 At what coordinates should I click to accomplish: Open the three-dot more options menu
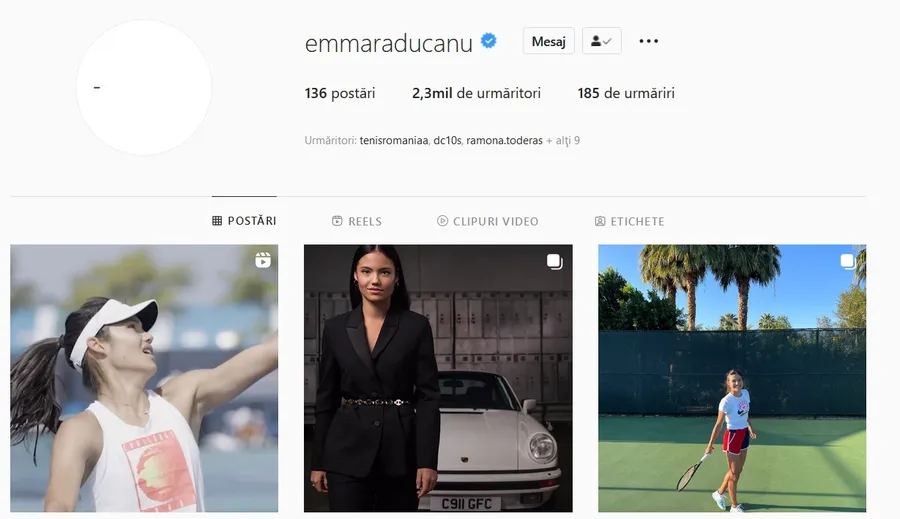[649, 41]
